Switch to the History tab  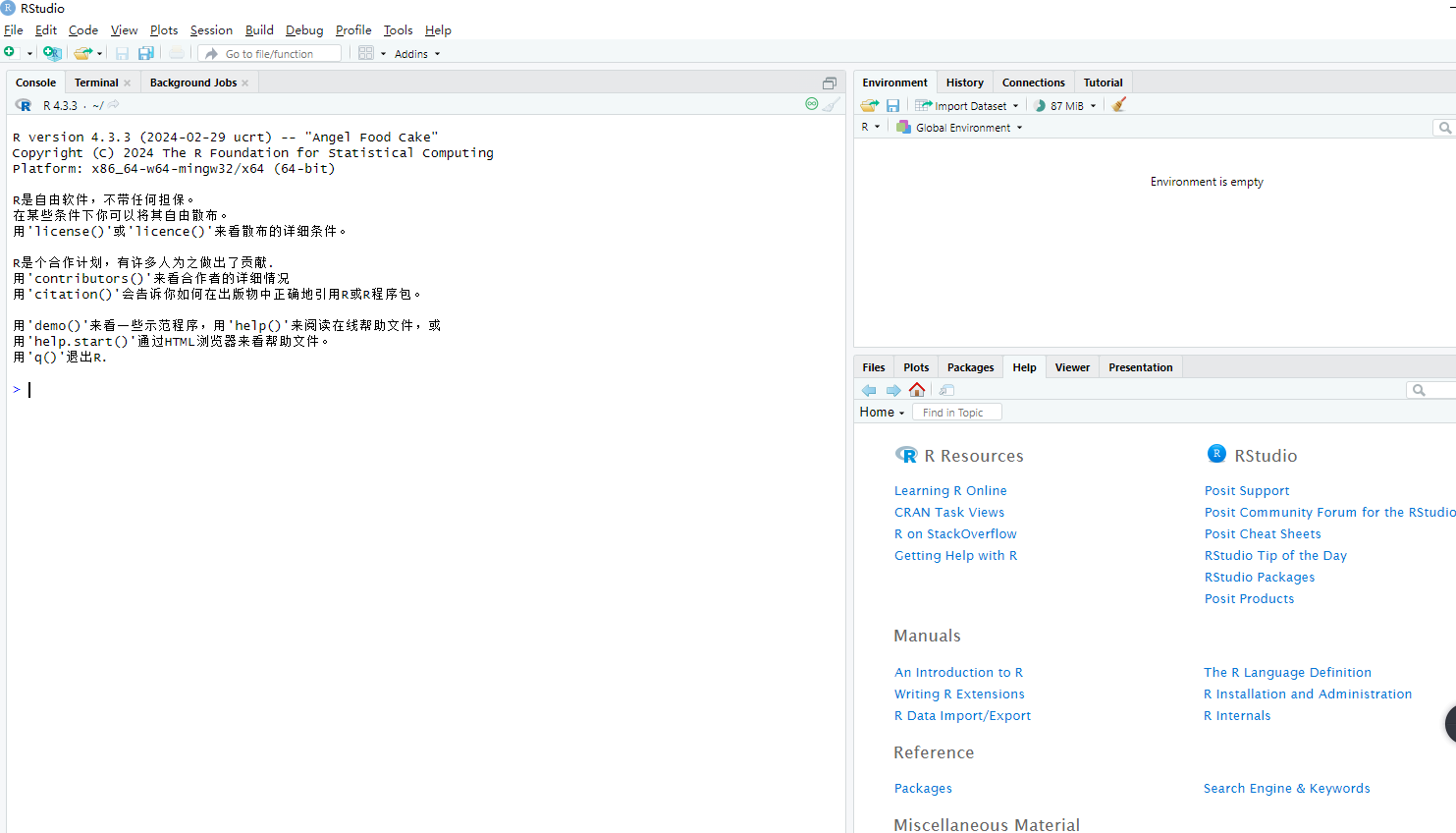click(965, 83)
